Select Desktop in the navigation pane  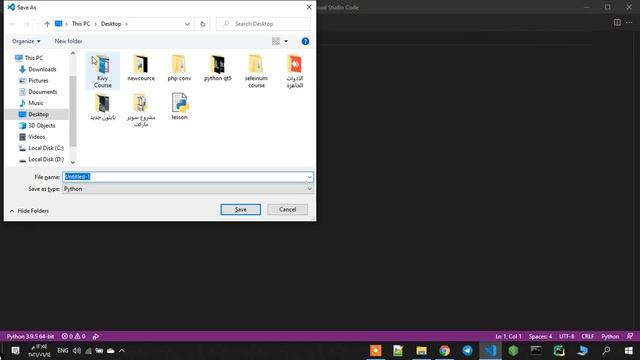[36, 114]
